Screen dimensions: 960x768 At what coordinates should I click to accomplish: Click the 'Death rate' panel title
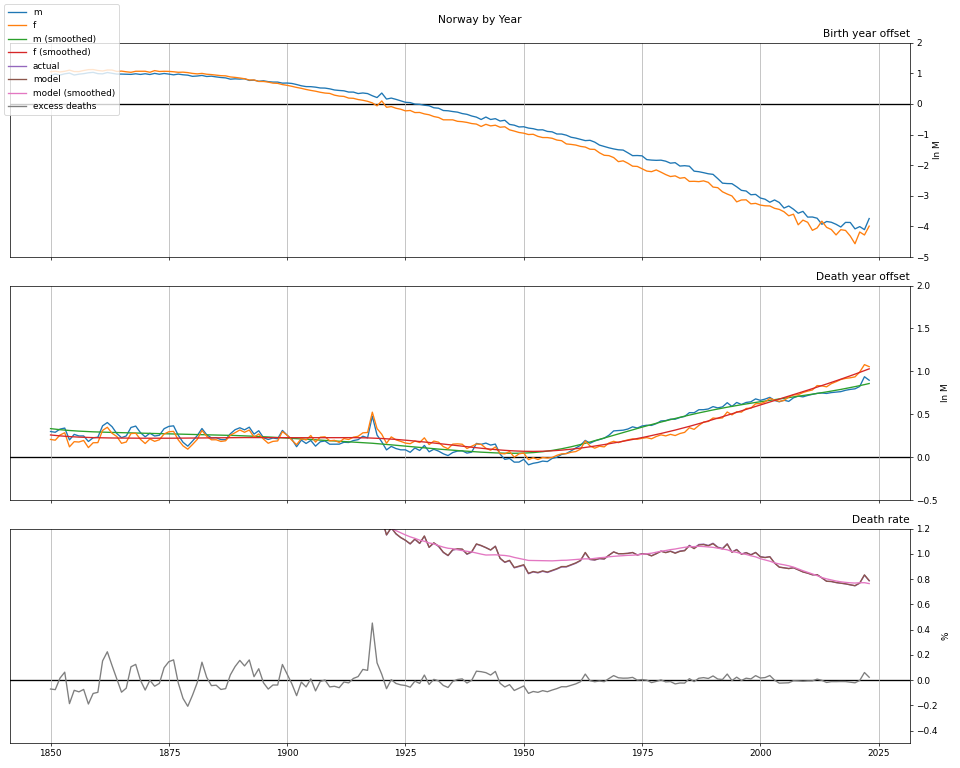pyautogui.click(x=880, y=520)
